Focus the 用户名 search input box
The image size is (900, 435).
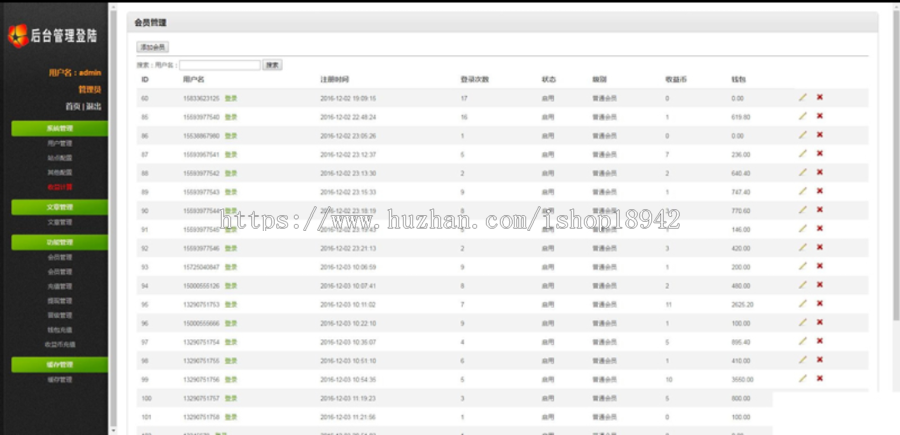tap(220, 65)
